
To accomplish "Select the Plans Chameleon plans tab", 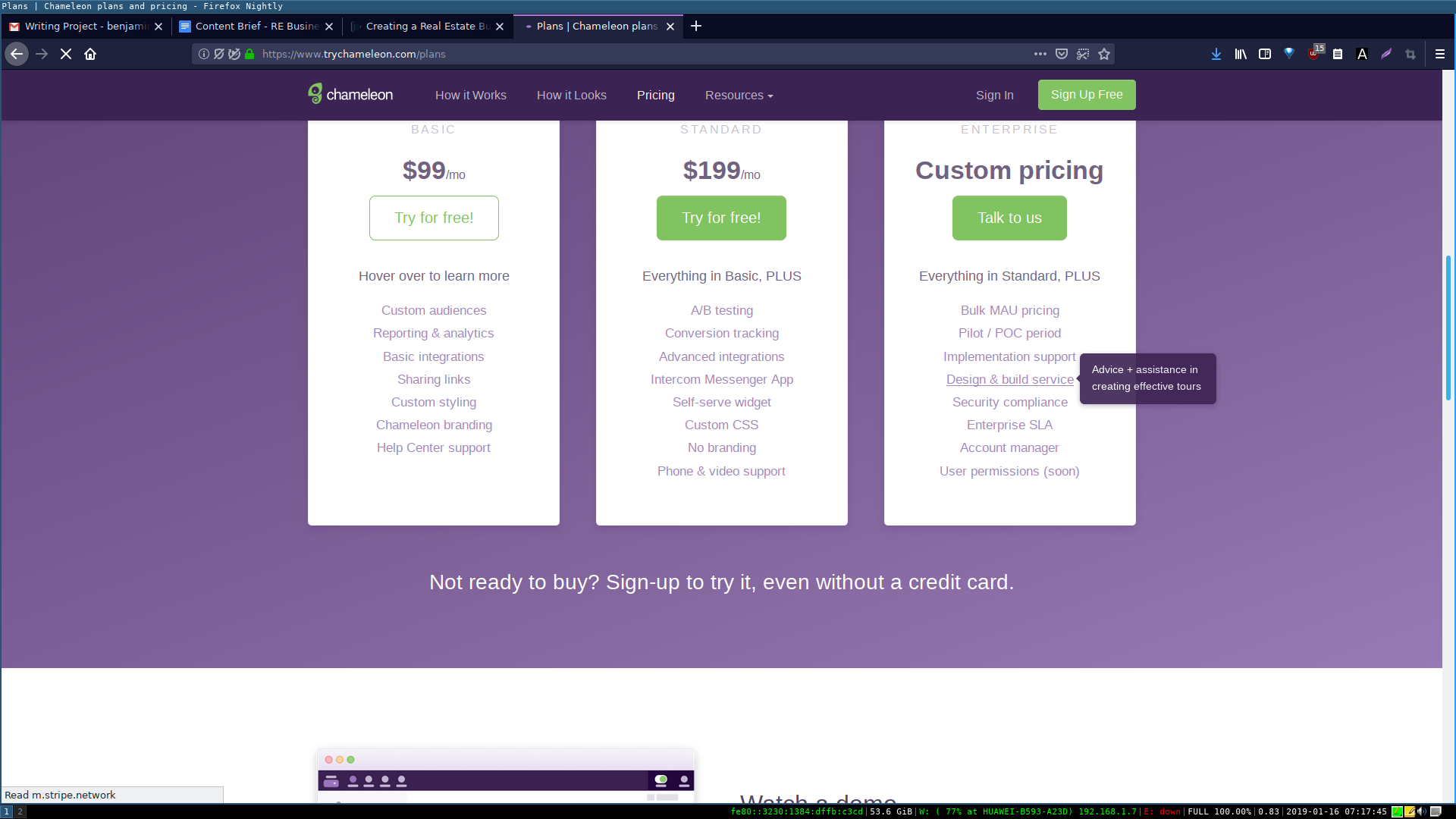I will click(x=598, y=26).
